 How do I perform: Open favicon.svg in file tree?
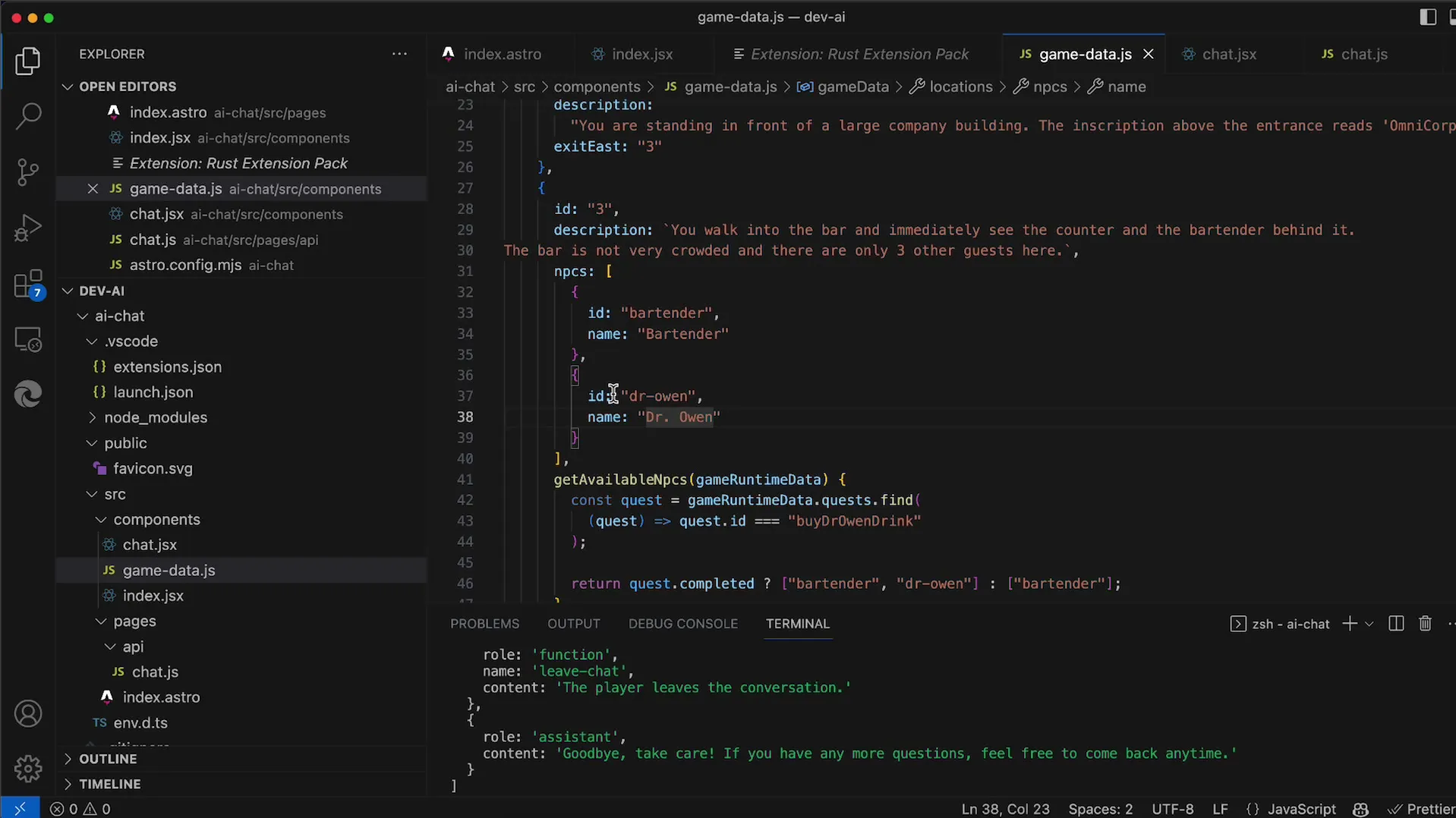point(240,469)
